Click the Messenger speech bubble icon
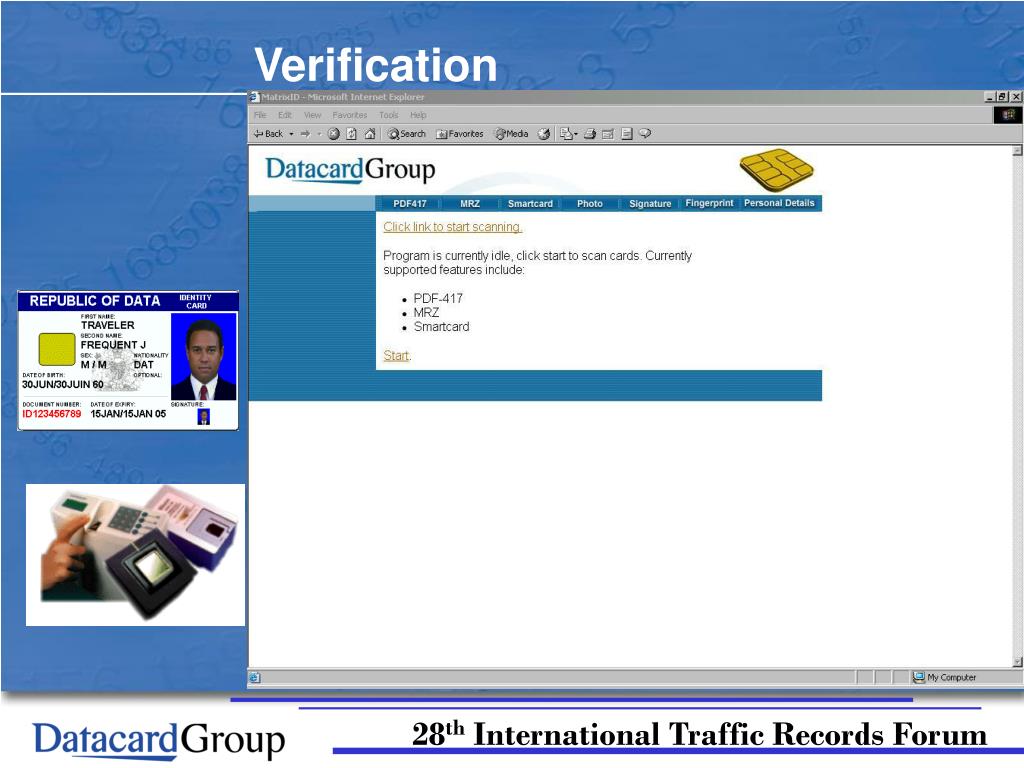The height and width of the screenshot is (768, 1024). coord(645,133)
